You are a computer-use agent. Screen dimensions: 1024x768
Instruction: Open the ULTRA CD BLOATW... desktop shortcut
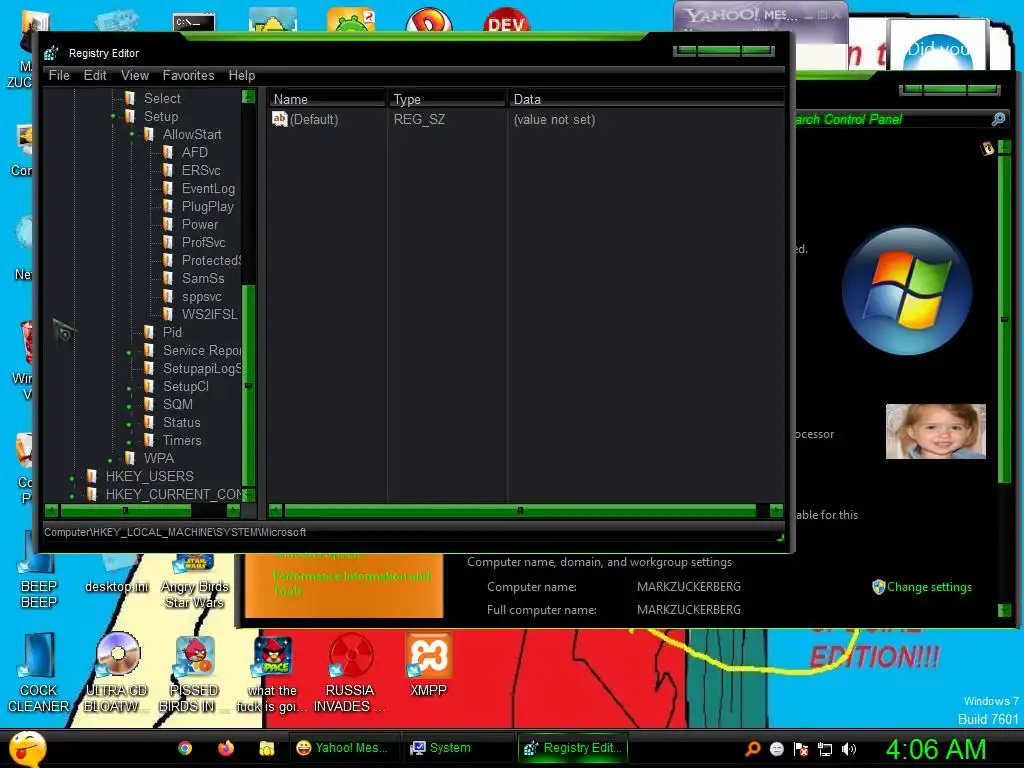point(116,673)
